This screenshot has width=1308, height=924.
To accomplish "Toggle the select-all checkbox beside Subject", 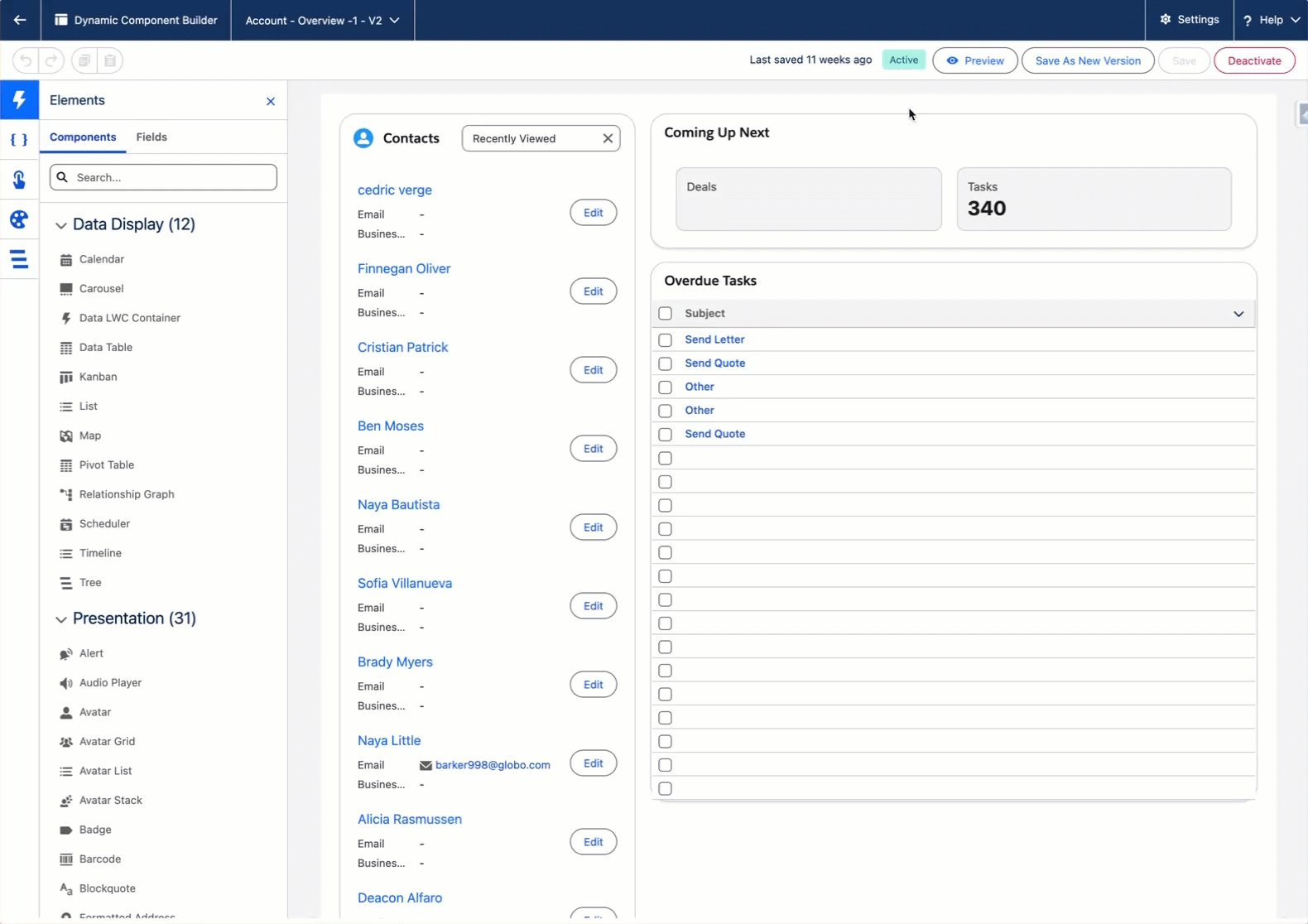I will pyautogui.click(x=665, y=314).
